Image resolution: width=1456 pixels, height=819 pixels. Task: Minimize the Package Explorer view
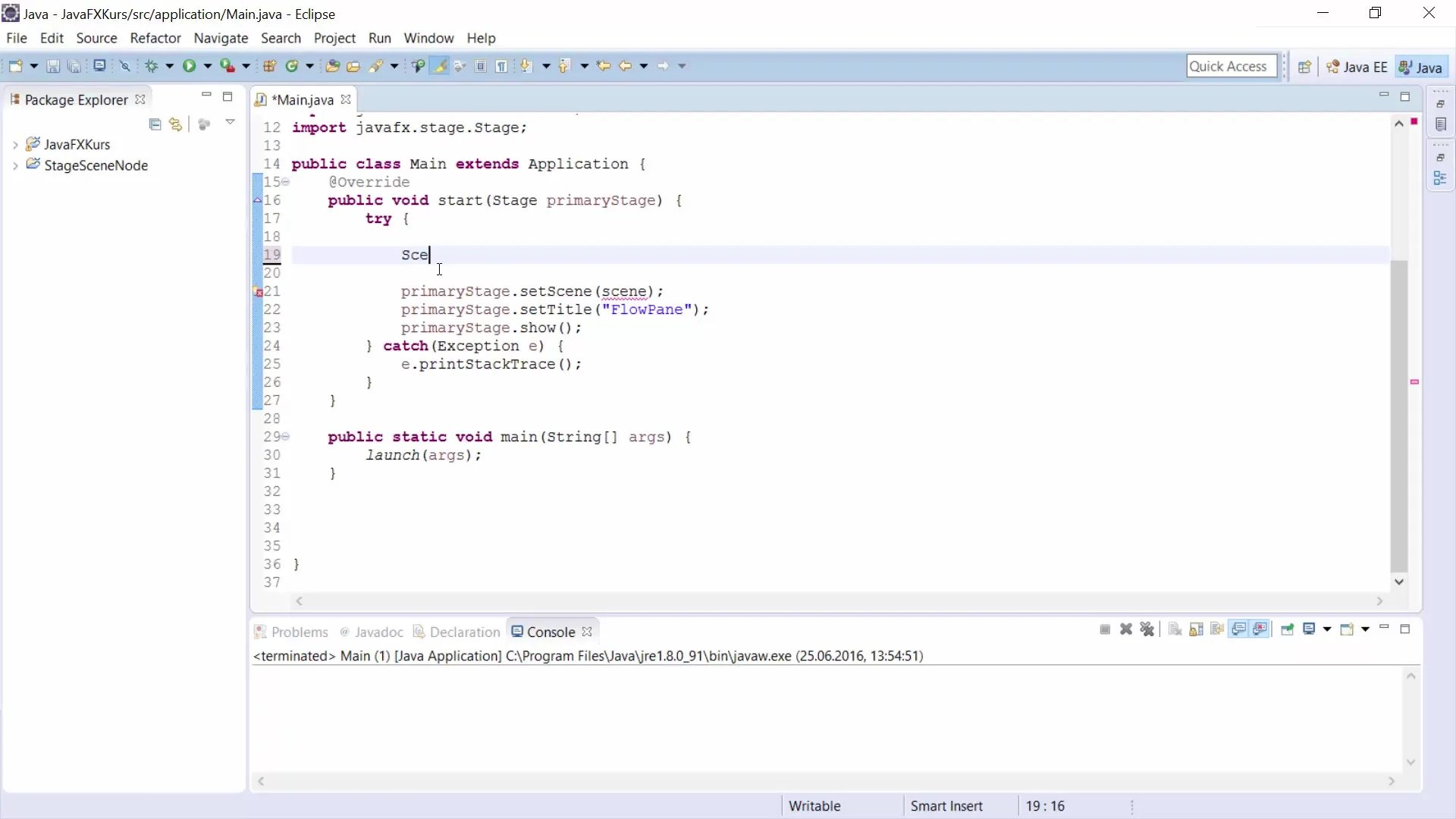coord(206,96)
